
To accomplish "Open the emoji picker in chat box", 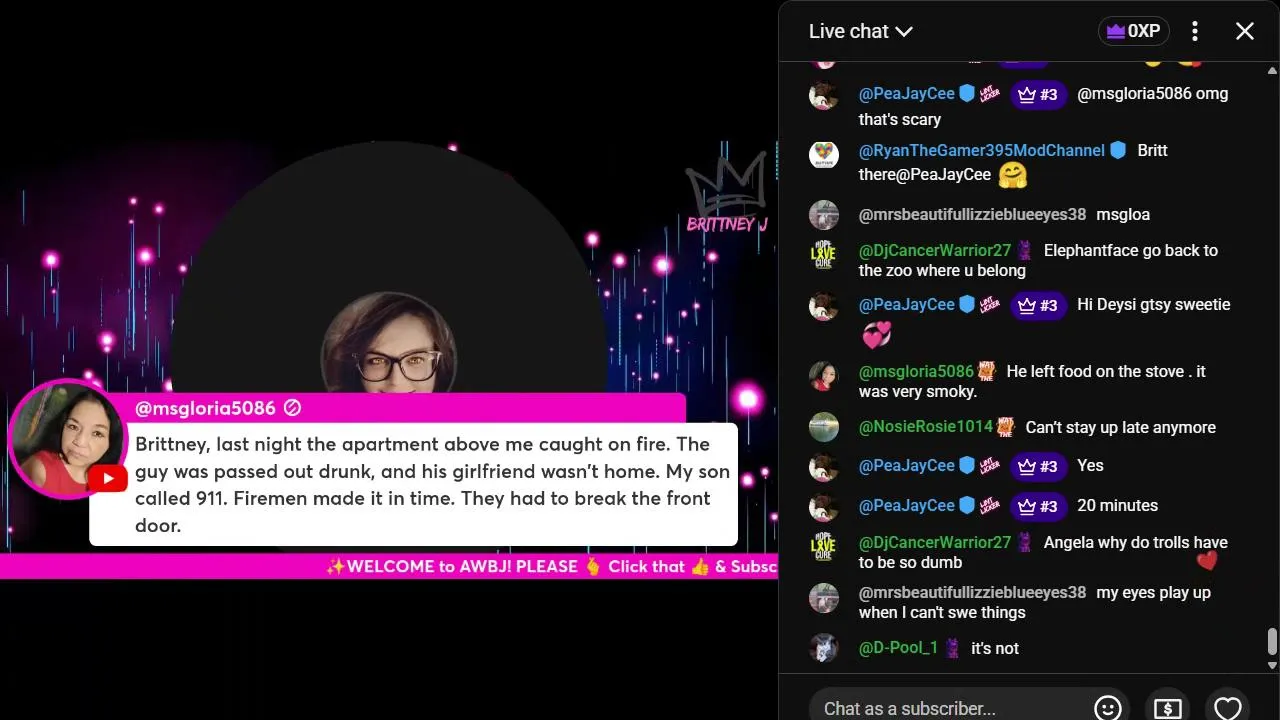I will (1108, 707).
